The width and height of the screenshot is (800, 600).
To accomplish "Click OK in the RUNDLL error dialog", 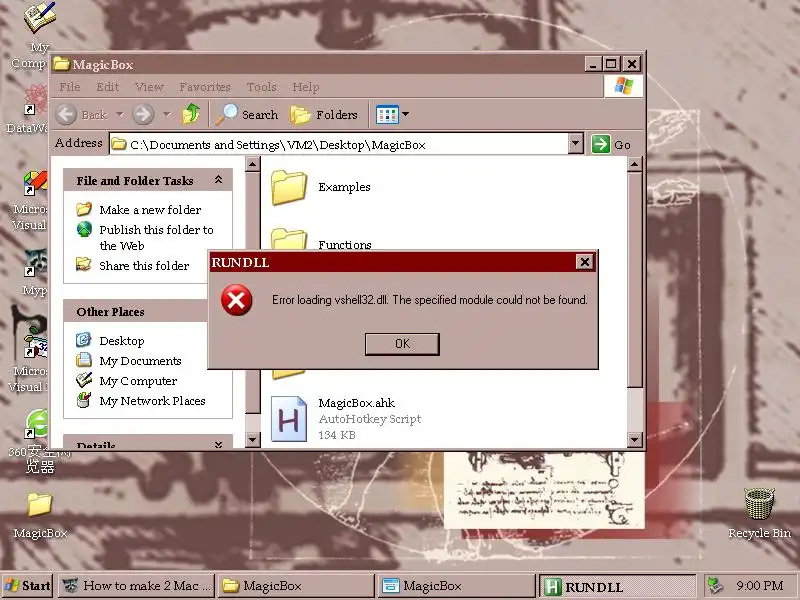I will coord(402,344).
